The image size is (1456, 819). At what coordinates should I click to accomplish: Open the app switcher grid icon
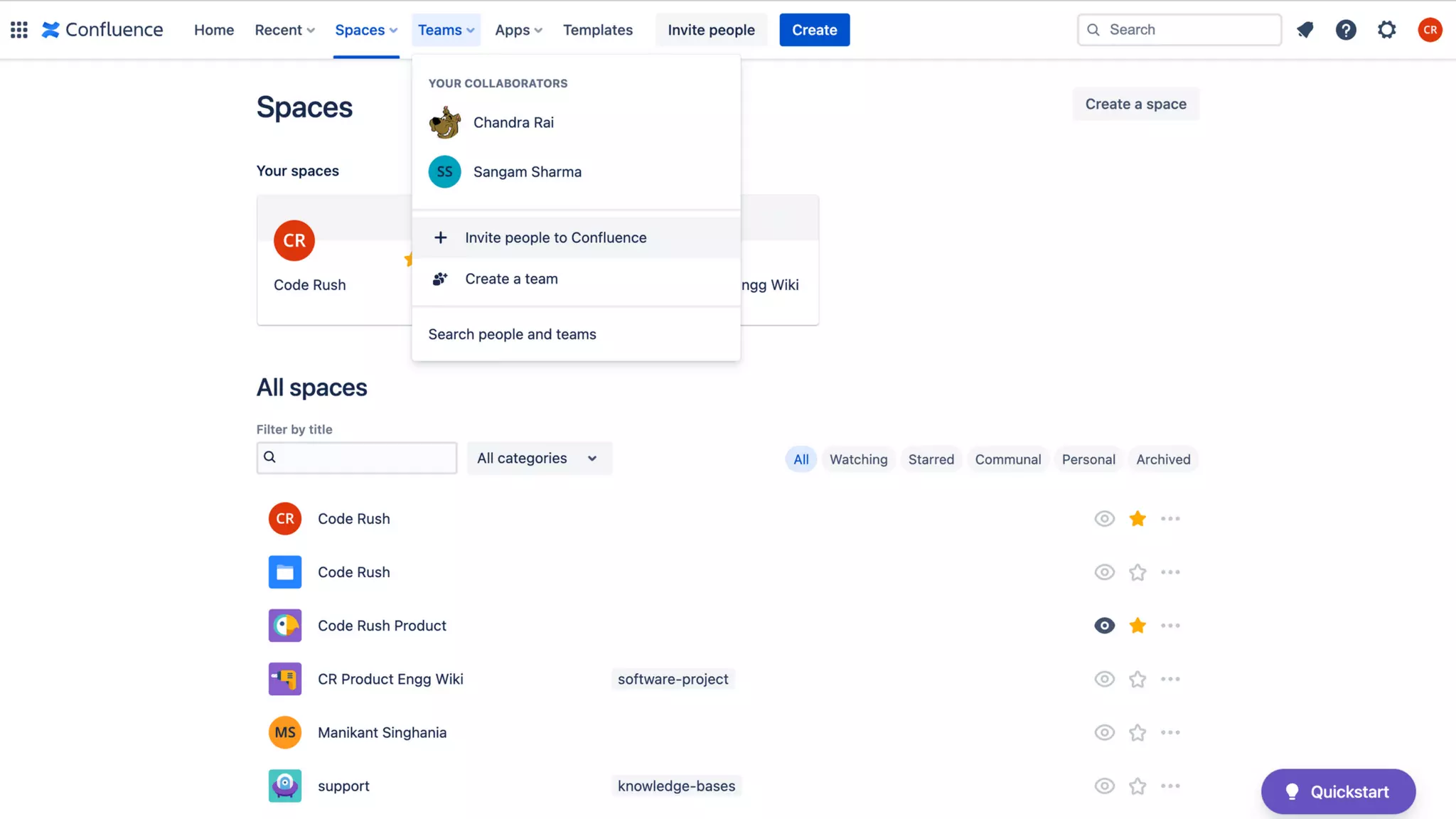tap(19, 30)
